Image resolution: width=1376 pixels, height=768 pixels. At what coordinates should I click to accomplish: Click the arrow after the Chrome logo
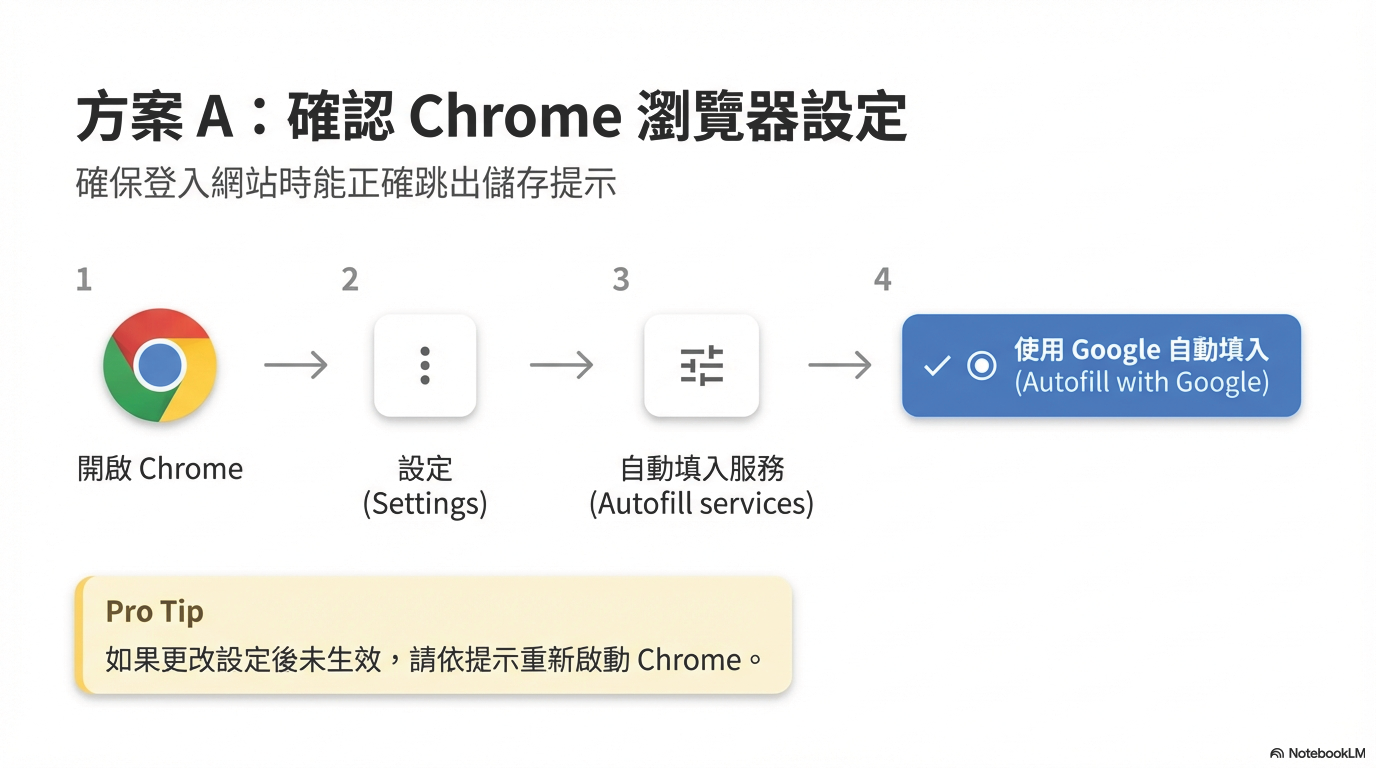[x=296, y=366]
